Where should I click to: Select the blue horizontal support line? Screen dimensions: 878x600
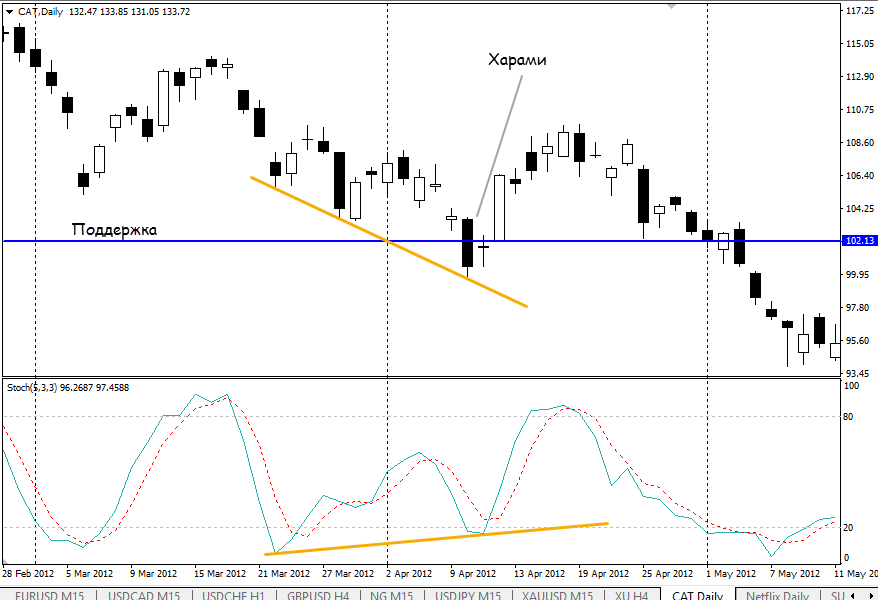coord(250,241)
